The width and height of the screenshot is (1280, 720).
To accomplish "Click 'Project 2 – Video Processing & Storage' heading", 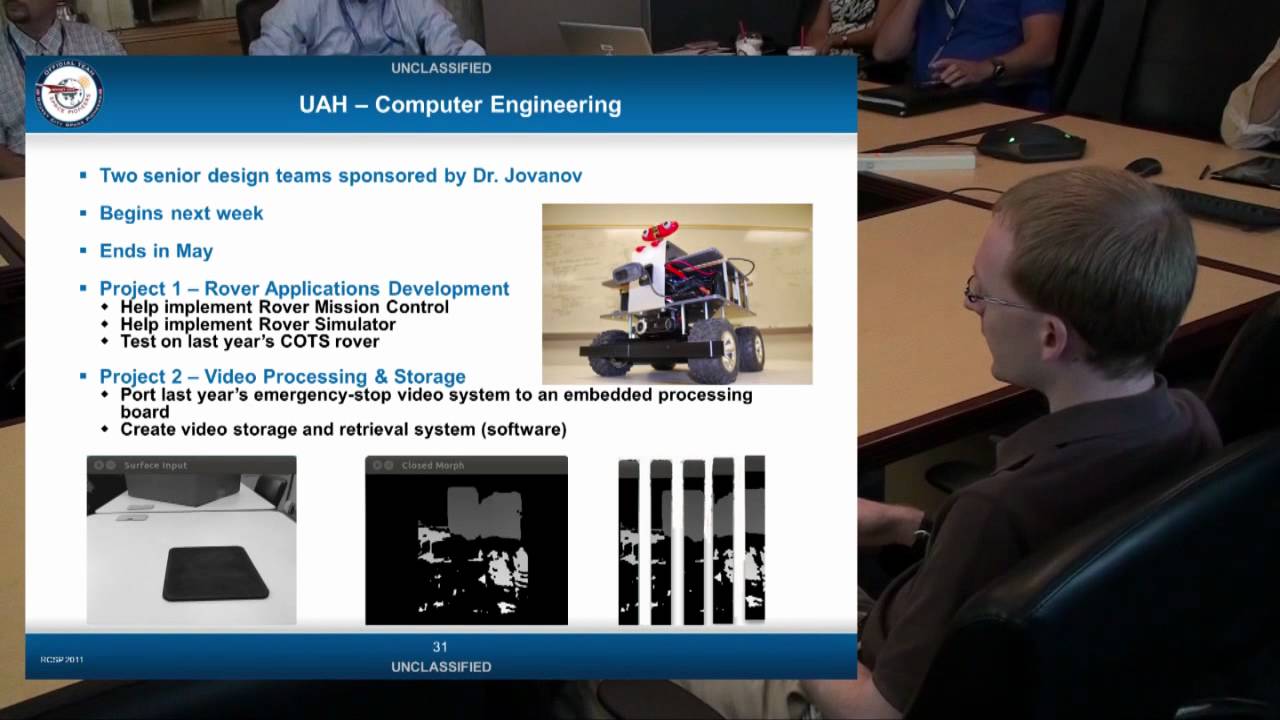I will (x=282, y=377).
